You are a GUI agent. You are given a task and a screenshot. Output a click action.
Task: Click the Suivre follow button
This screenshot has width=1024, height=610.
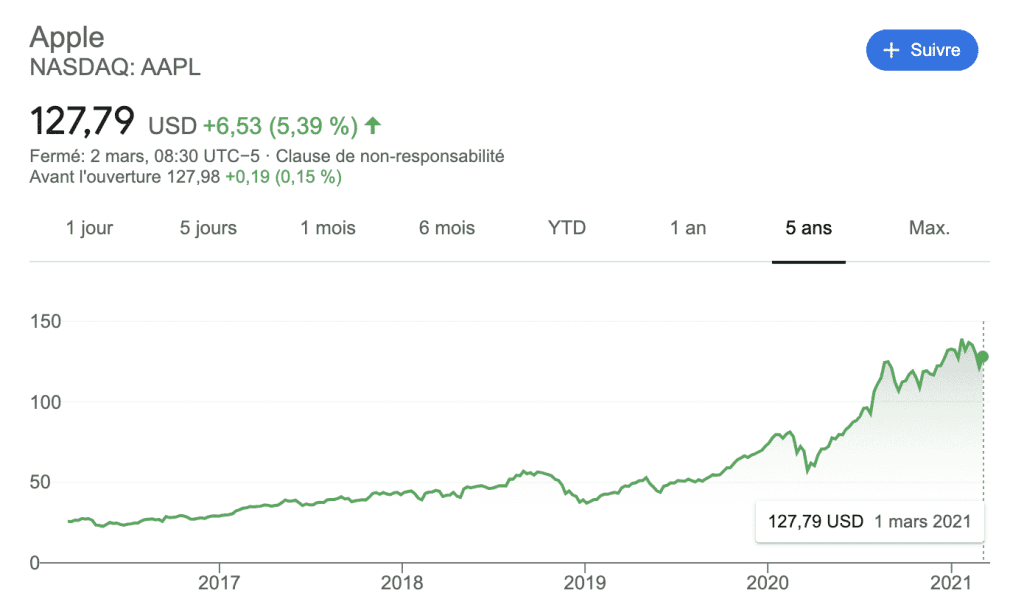coord(921,50)
